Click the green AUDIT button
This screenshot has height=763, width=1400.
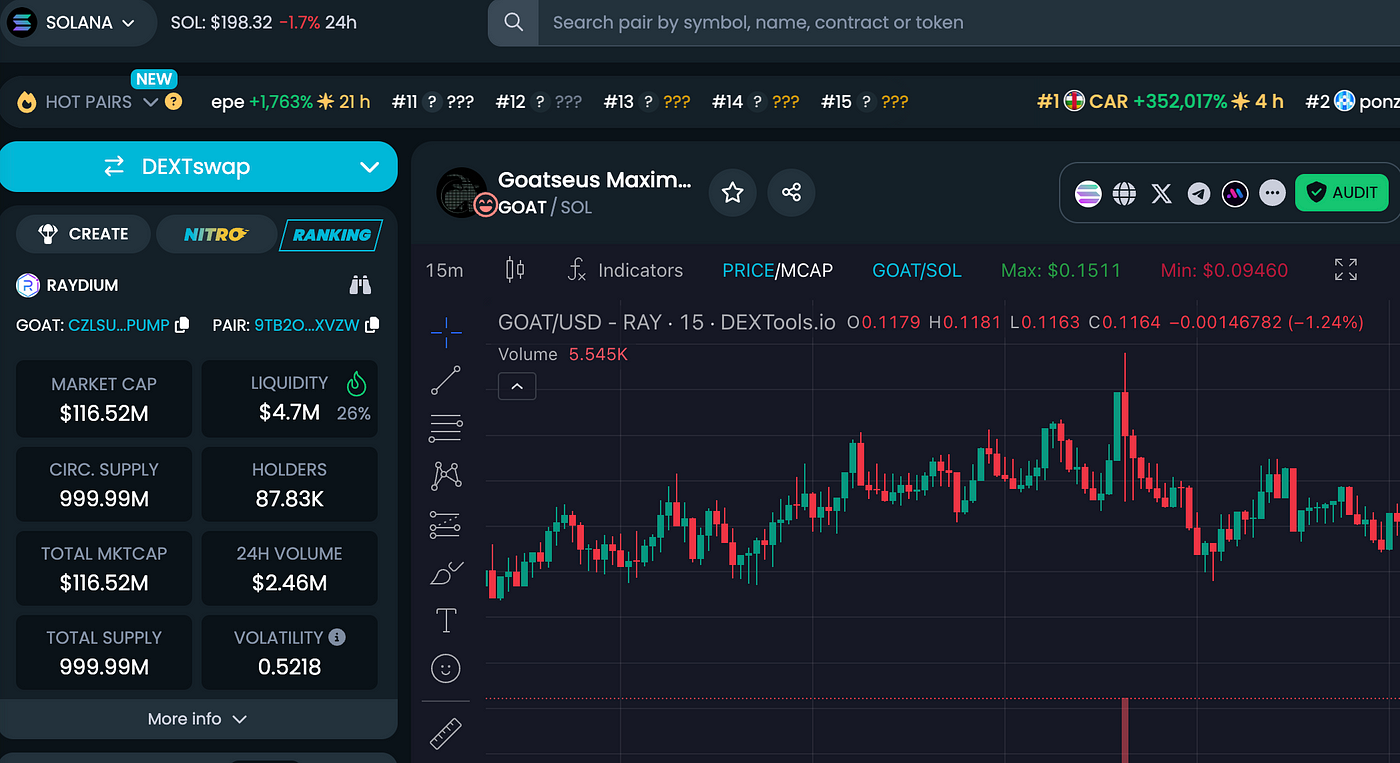[1341, 193]
